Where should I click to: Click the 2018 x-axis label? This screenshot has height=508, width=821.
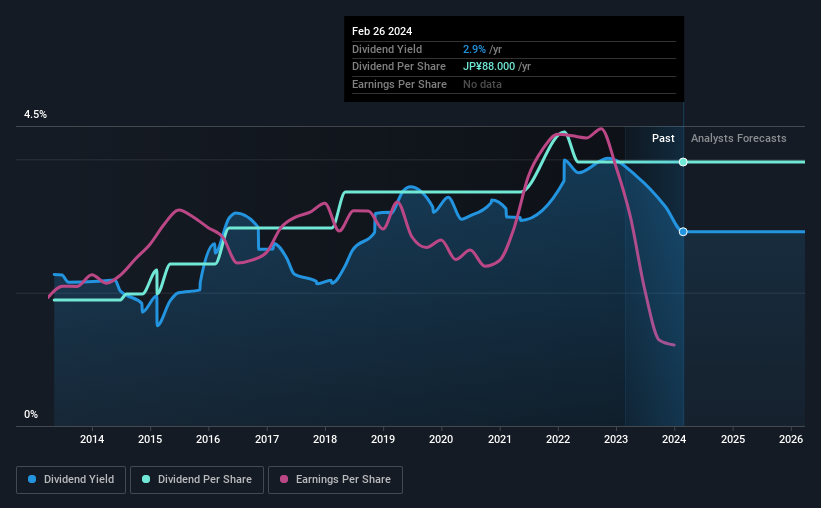click(325, 439)
